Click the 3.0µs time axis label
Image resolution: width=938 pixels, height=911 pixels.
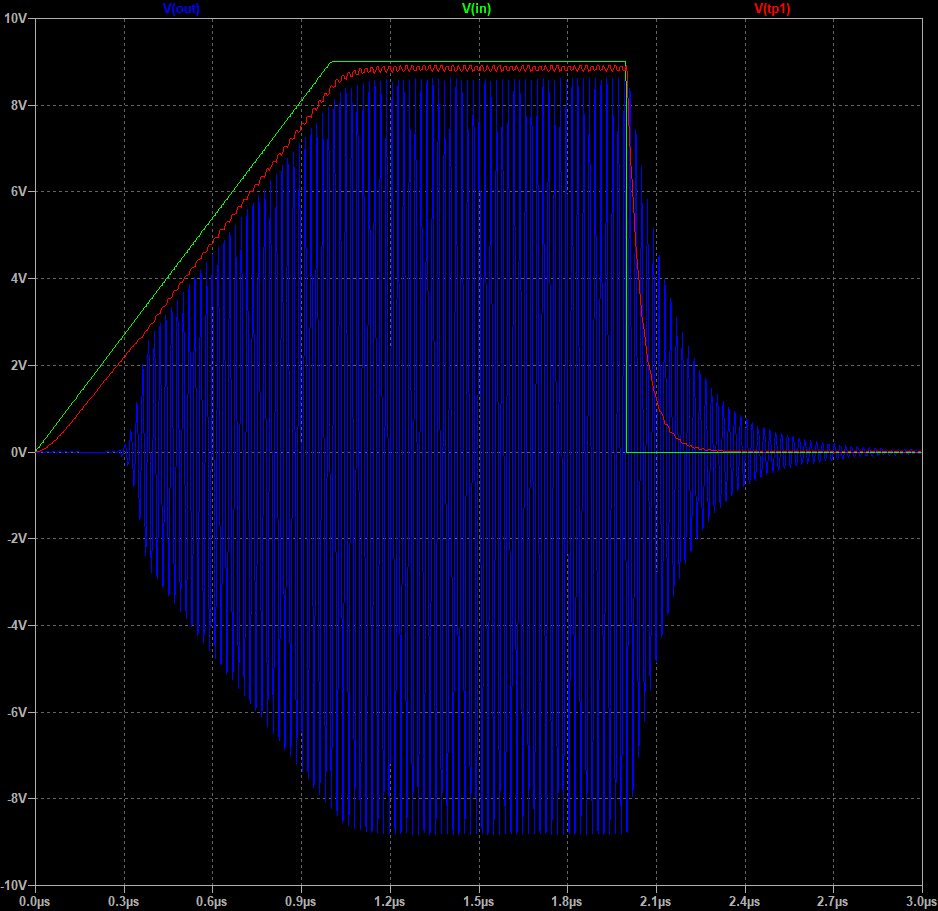tap(920, 901)
